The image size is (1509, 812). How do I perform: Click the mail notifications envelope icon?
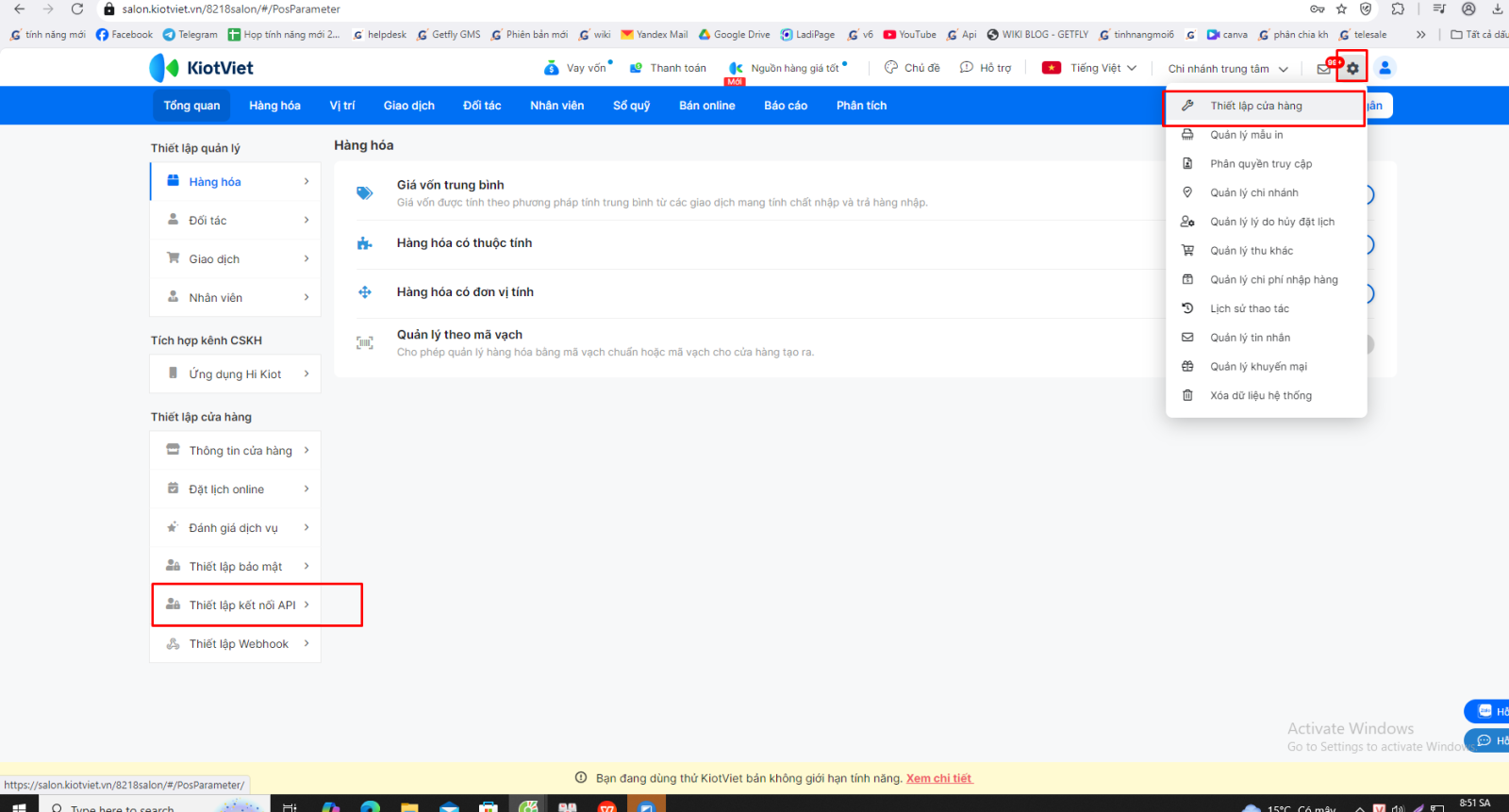pyautogui.click(x=1323, y=69)
